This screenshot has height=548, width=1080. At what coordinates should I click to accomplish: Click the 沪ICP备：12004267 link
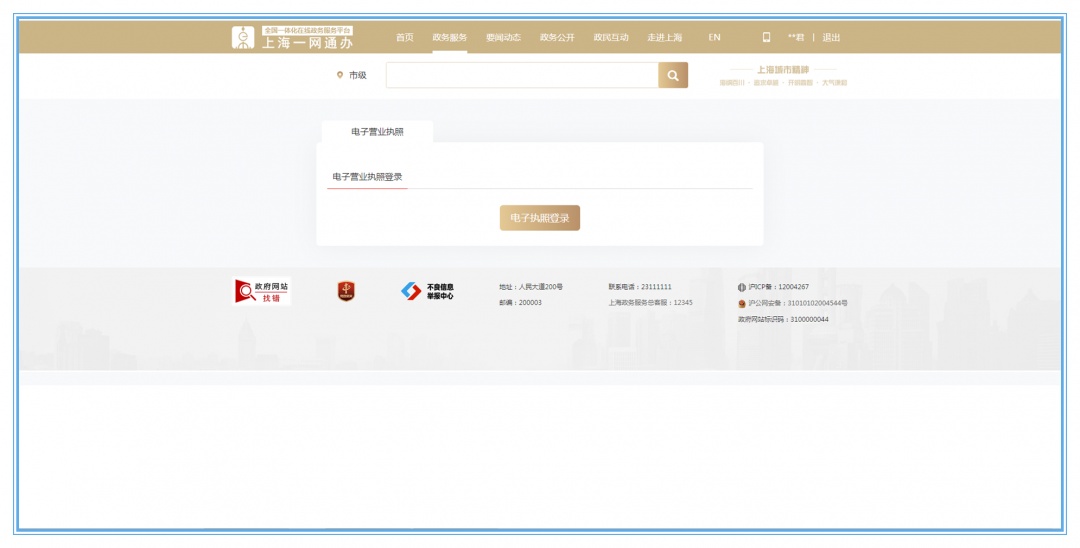[779, 287]
